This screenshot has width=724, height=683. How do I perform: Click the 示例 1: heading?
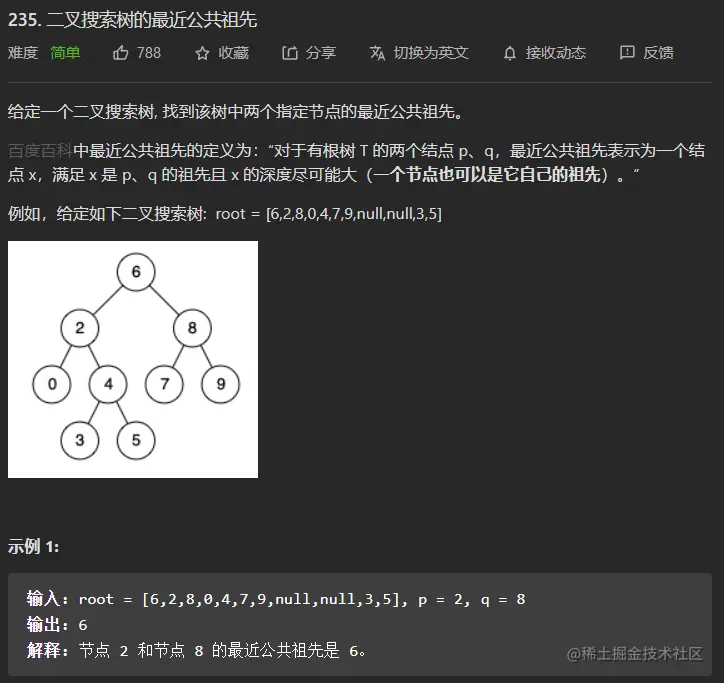pos(33,547)
